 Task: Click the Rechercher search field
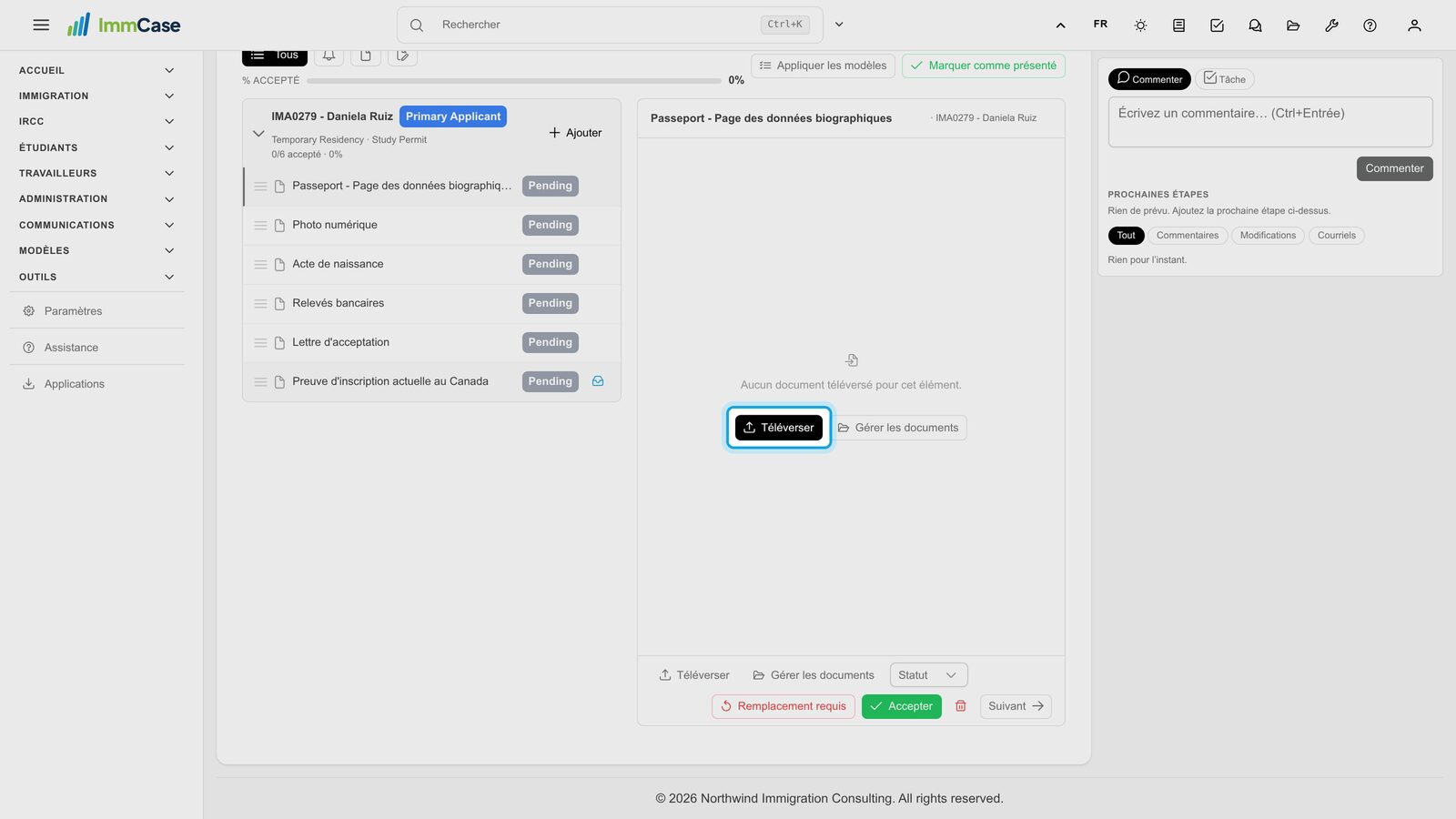tap(610, 25)
